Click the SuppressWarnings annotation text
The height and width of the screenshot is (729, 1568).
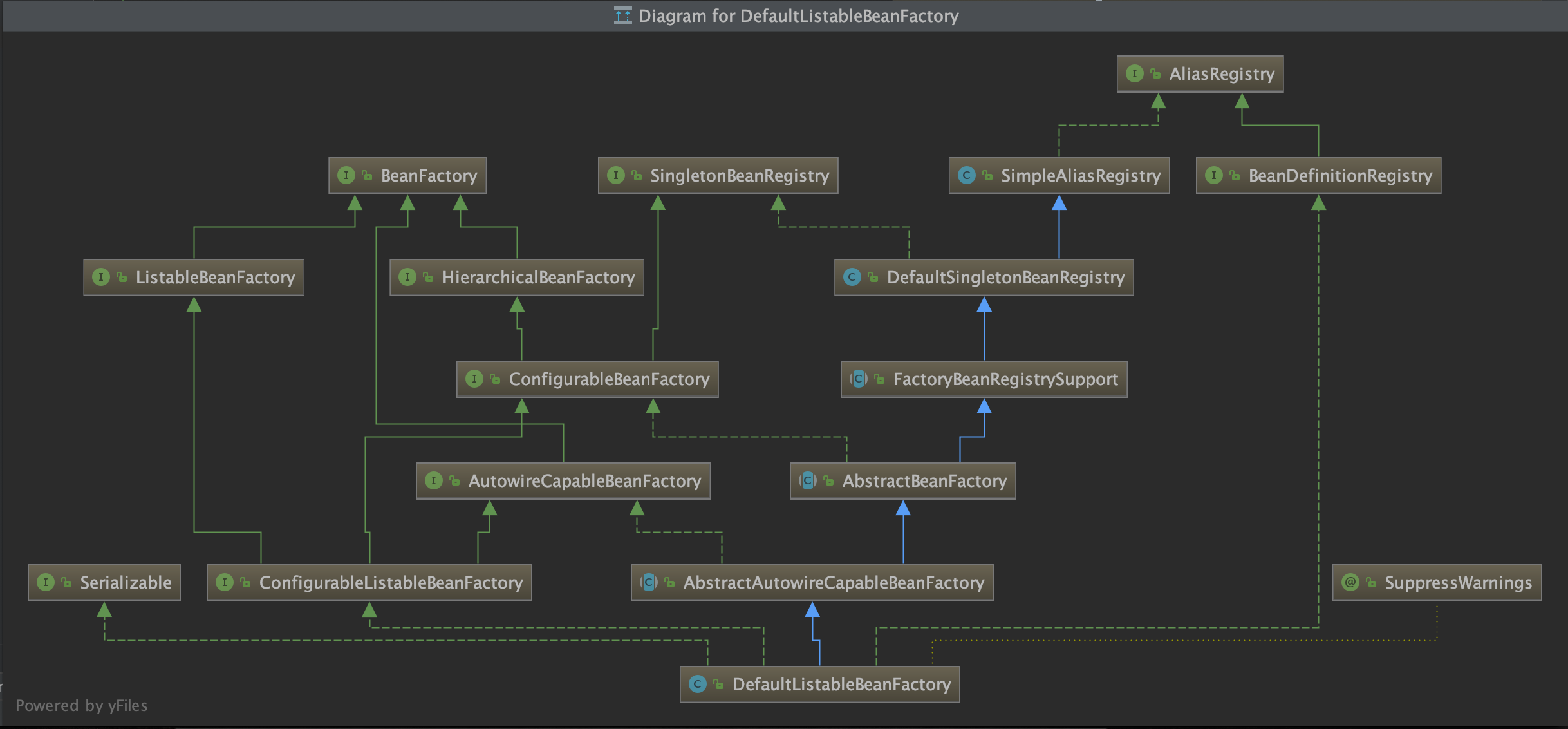click(1458, 583)
